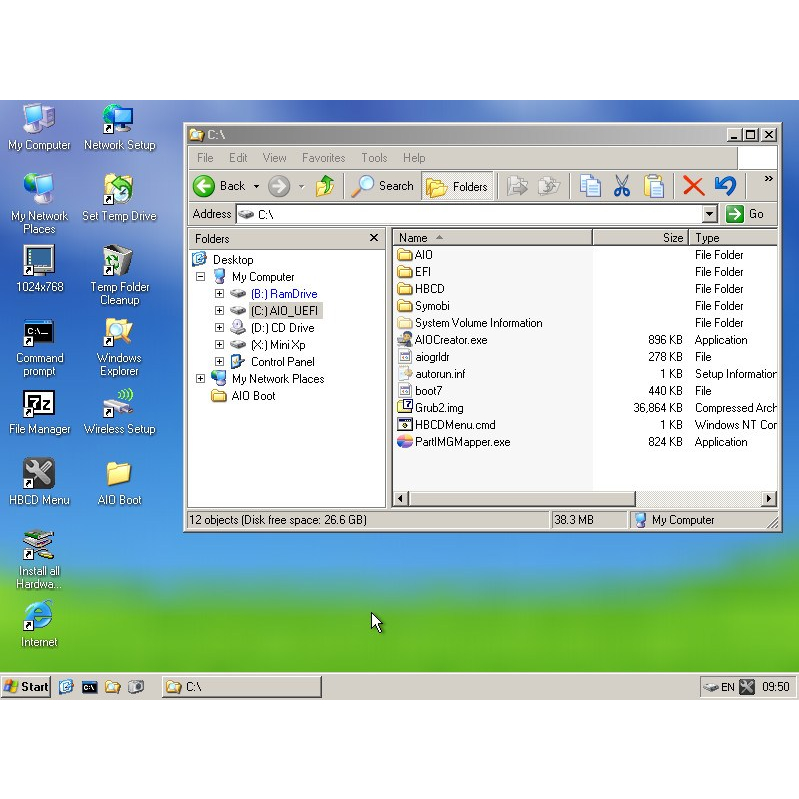Open the Address bar dropdown arrow
This screenshot has width=799, height=799.
coord(709,214)
